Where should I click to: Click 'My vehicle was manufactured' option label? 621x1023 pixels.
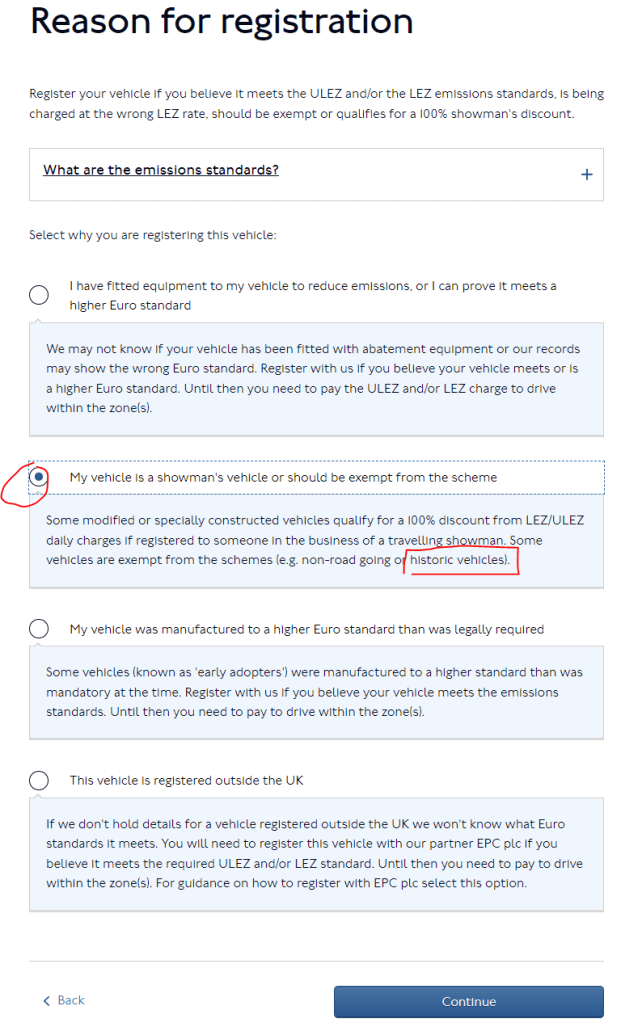tap(306, 629)
